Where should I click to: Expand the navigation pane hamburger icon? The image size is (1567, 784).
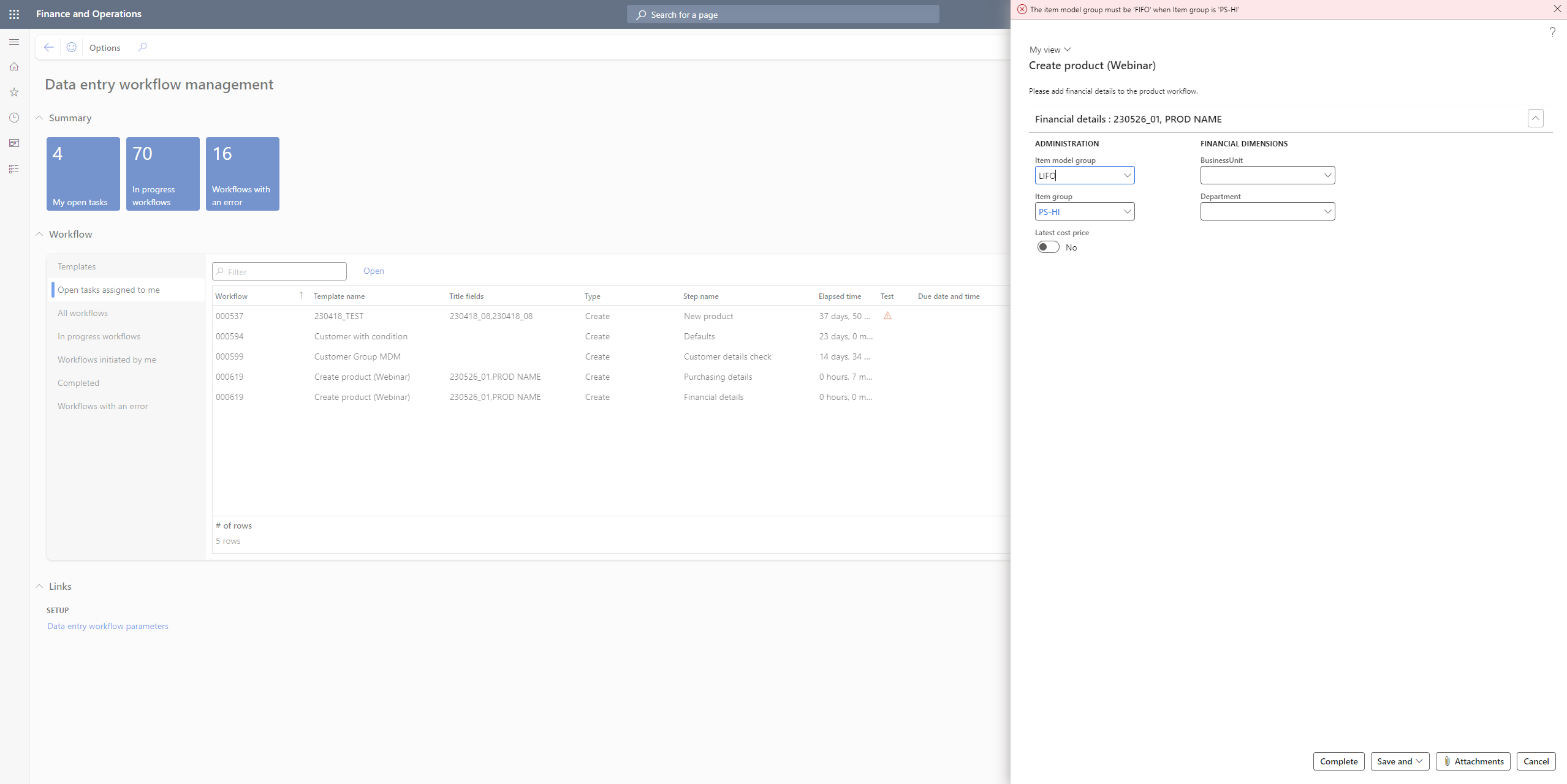tap(14, 42)
